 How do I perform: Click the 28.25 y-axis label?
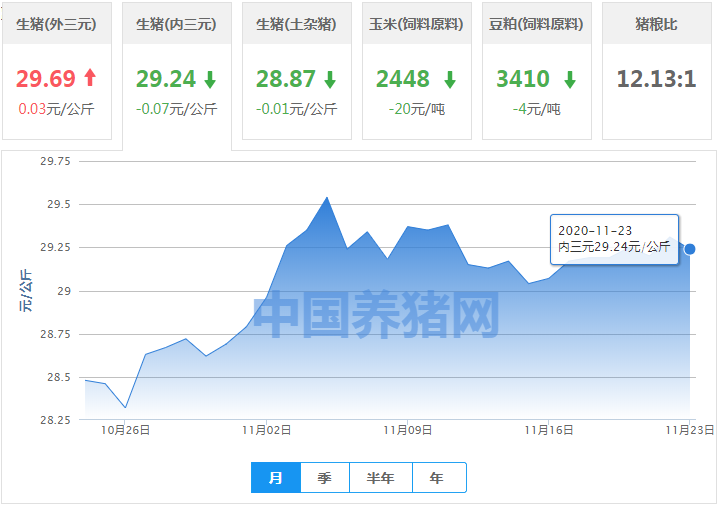pyautogui.click(x=55, y=420)
